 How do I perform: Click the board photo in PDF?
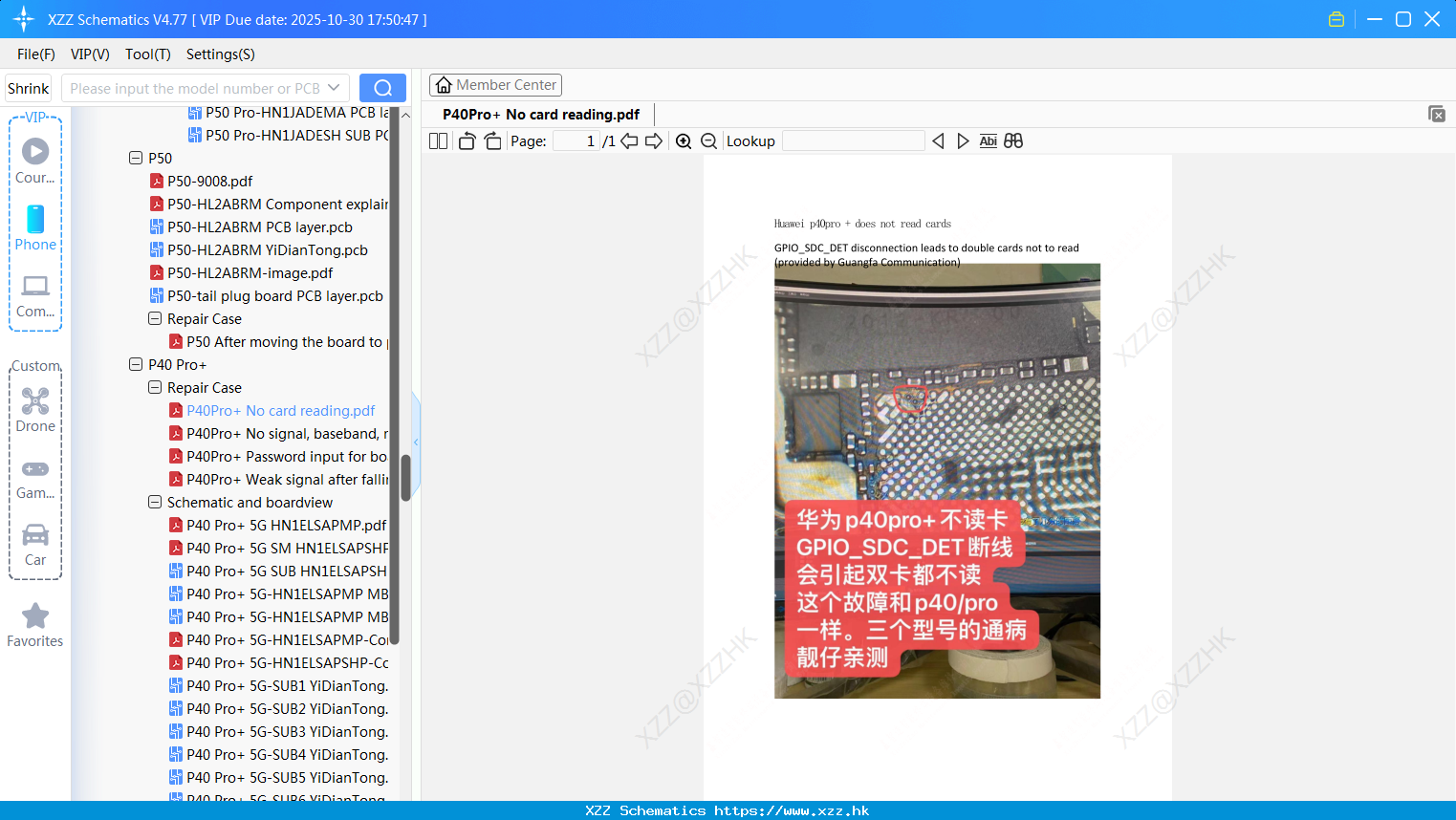coord(937,482)
